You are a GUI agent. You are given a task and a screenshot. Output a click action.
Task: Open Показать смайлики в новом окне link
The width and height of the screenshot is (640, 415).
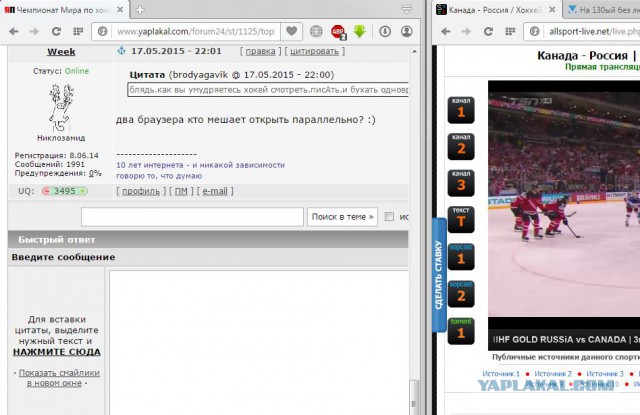click(x=57, y=378)
